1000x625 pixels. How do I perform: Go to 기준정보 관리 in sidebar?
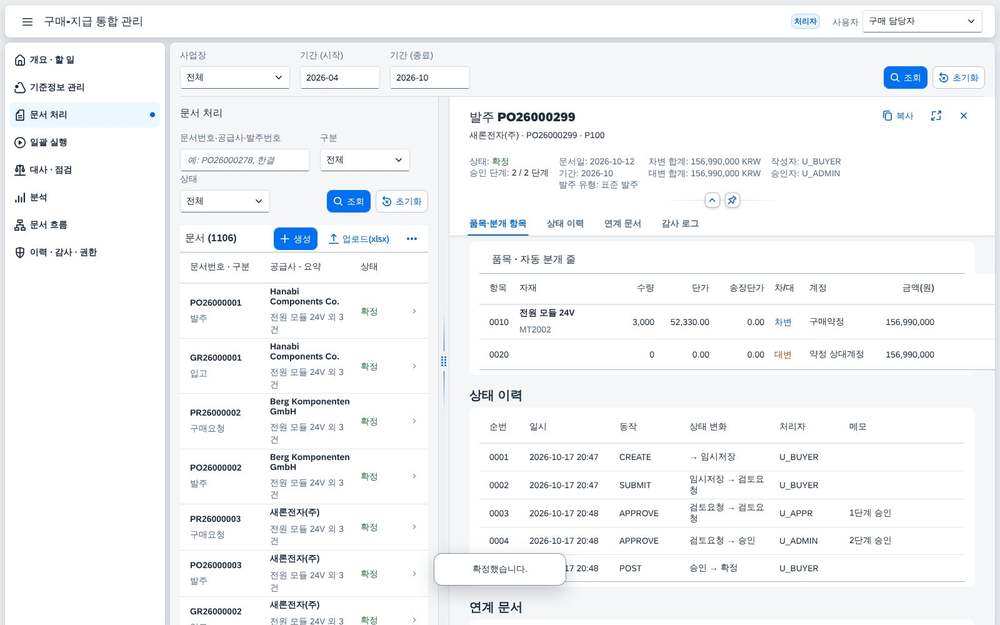85,87
